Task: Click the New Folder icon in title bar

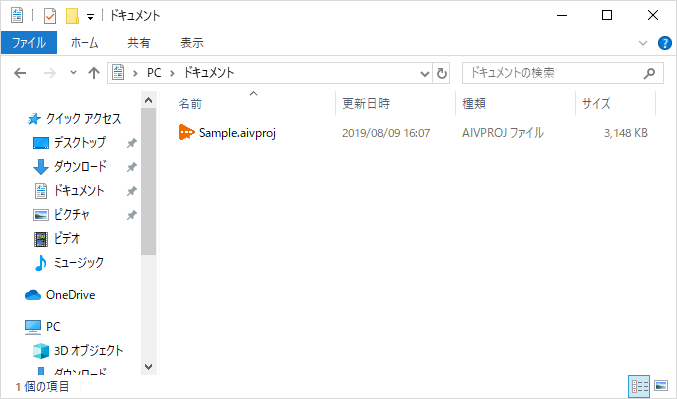Action: click(x=72, y=16)
